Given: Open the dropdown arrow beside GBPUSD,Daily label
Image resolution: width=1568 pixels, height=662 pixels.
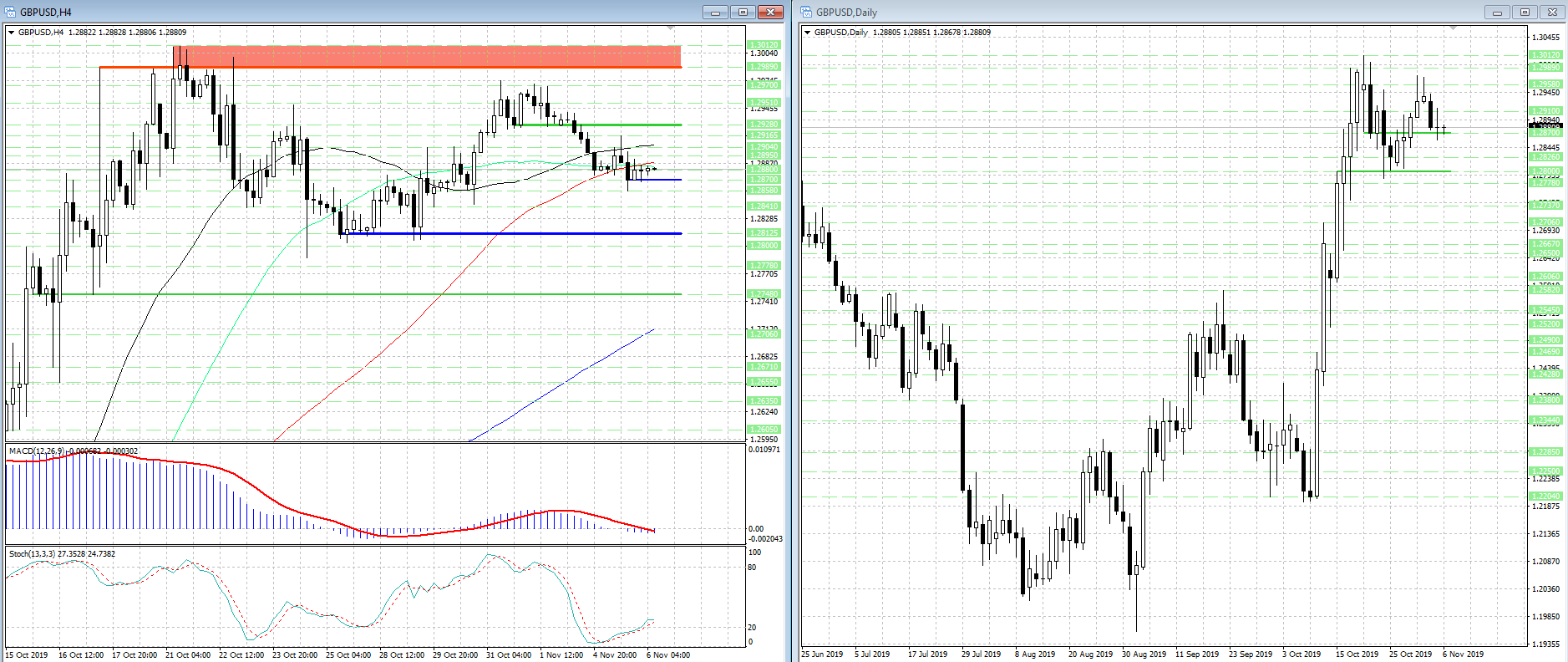Looking at the screenshot, I should [x=808, y=33].
